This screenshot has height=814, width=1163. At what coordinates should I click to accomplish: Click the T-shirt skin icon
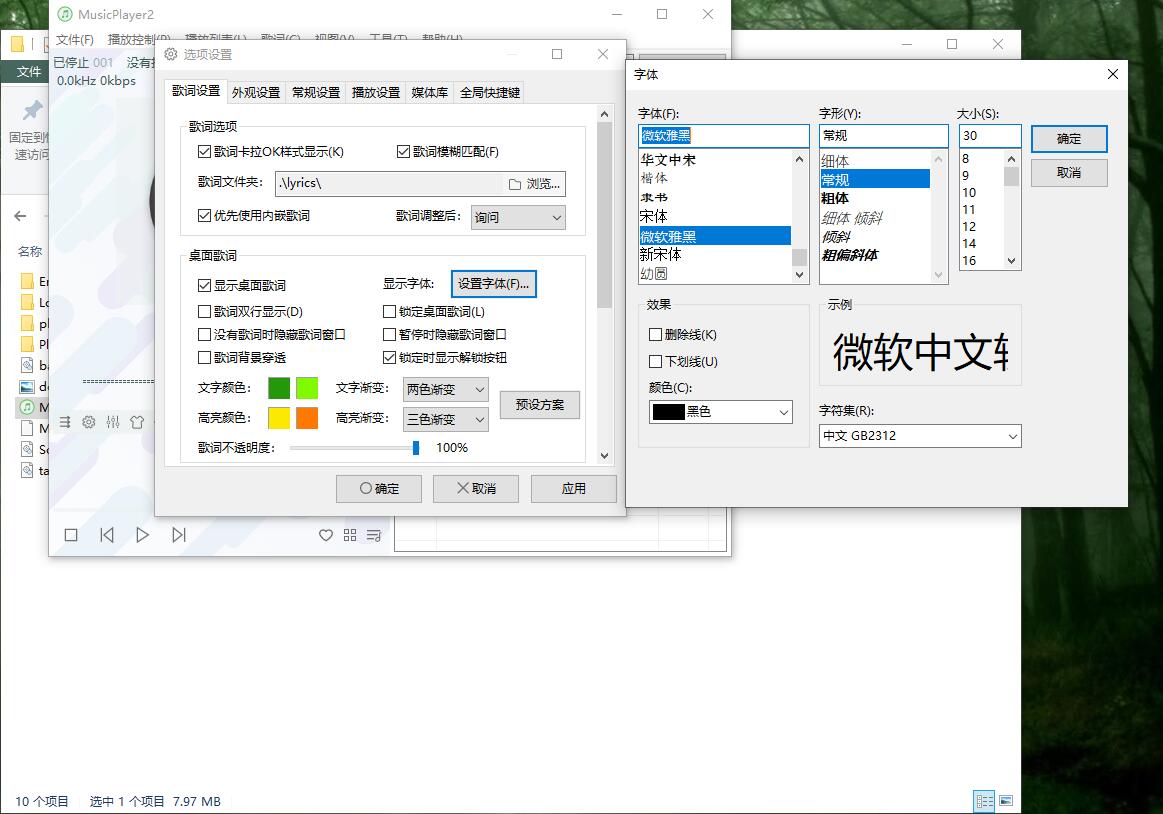coord(137,422)
